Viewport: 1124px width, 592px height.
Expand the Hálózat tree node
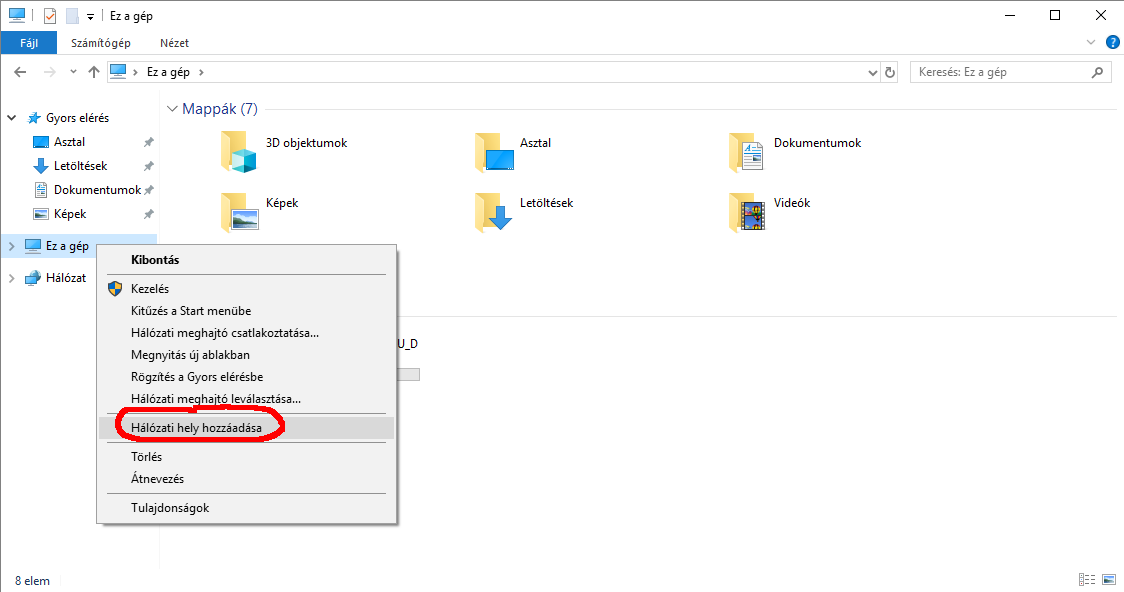point(11,278)
